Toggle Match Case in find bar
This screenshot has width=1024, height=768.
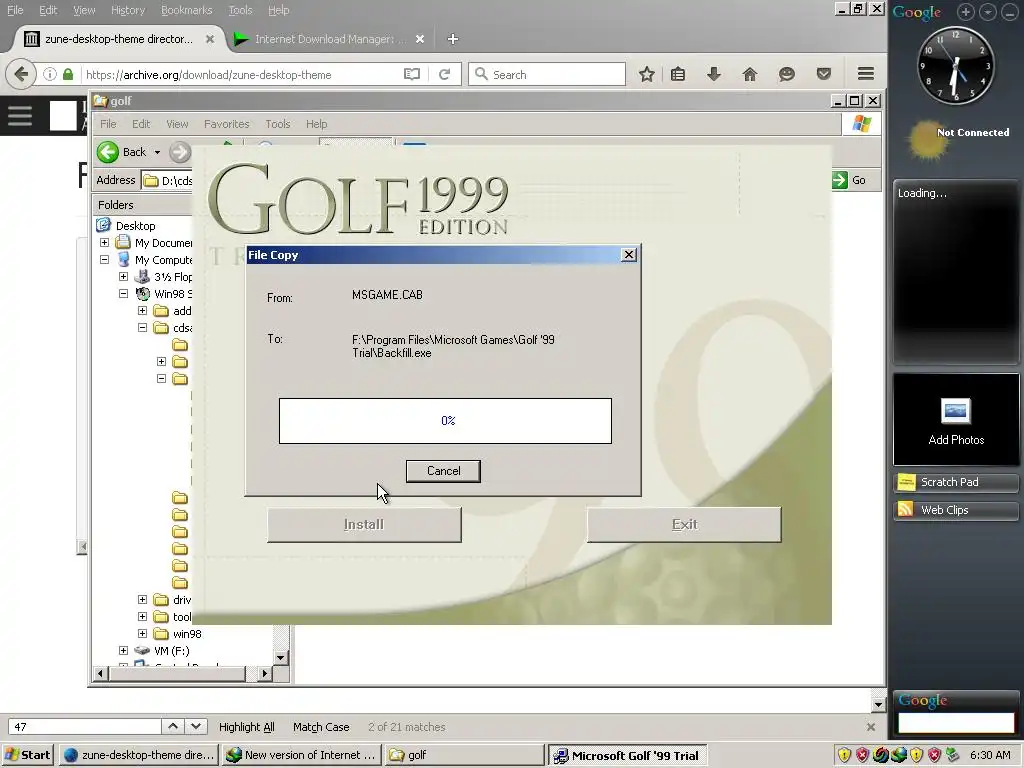[x=321, y=727]
